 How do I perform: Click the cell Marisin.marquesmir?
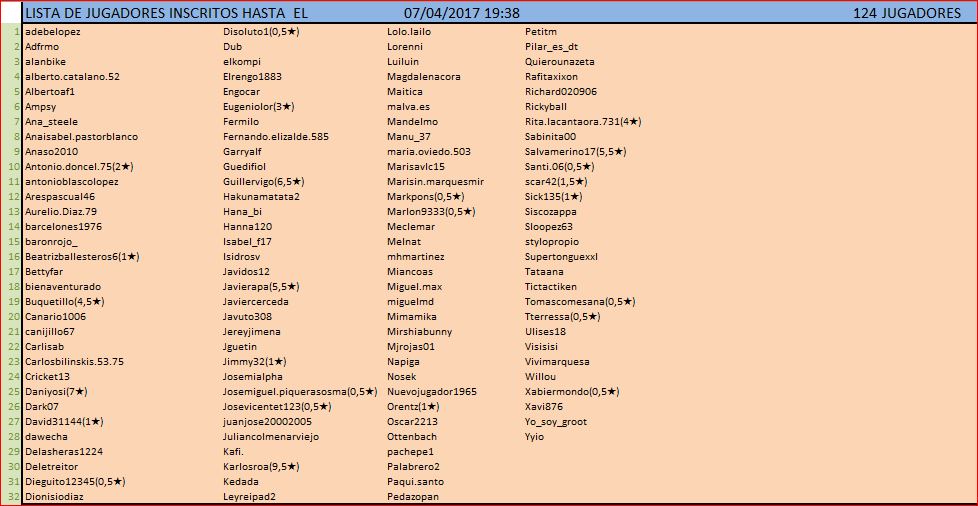[x=435, y=181]
